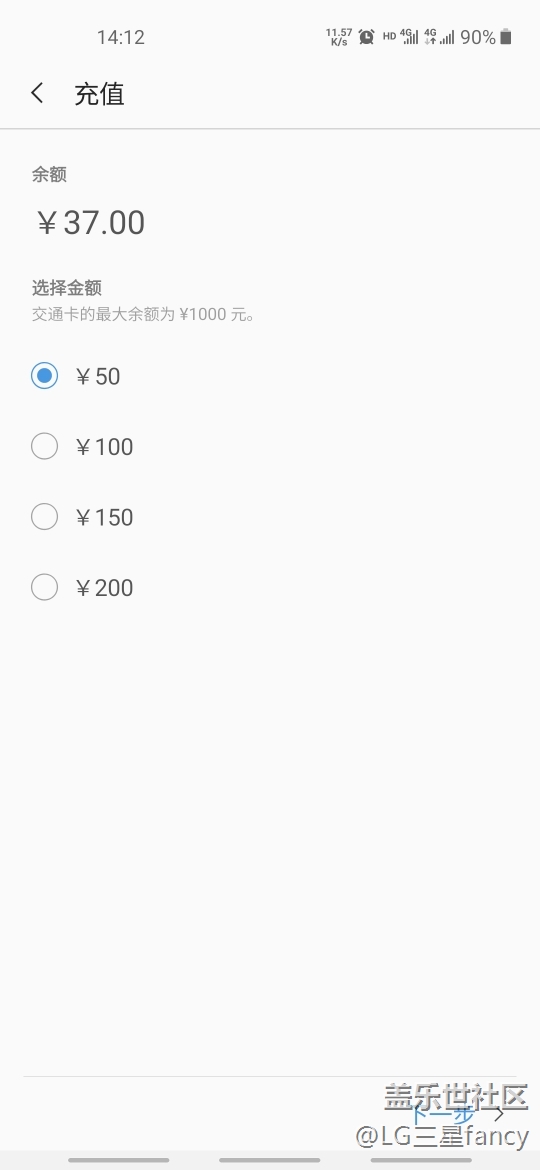Tap the 下一步 next step button

click(x=443, y=1116)
